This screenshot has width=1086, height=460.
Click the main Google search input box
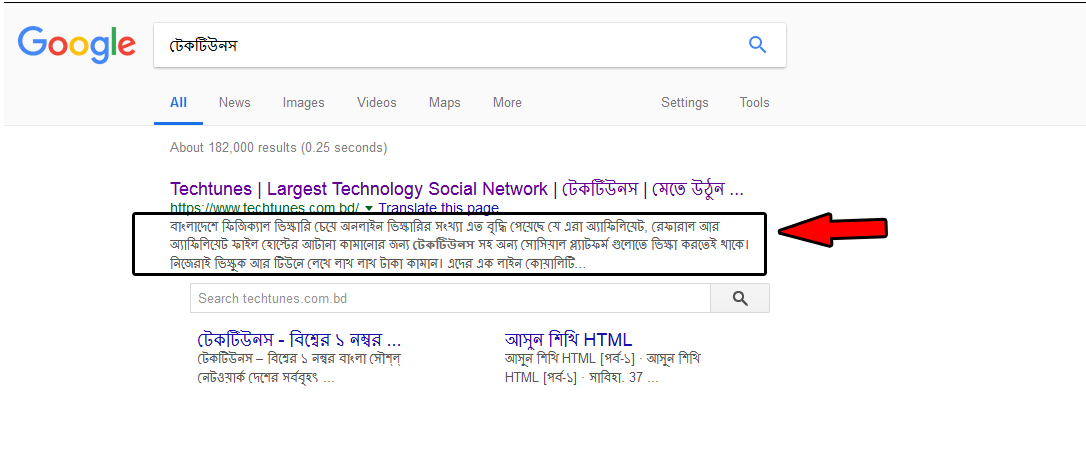470,45
